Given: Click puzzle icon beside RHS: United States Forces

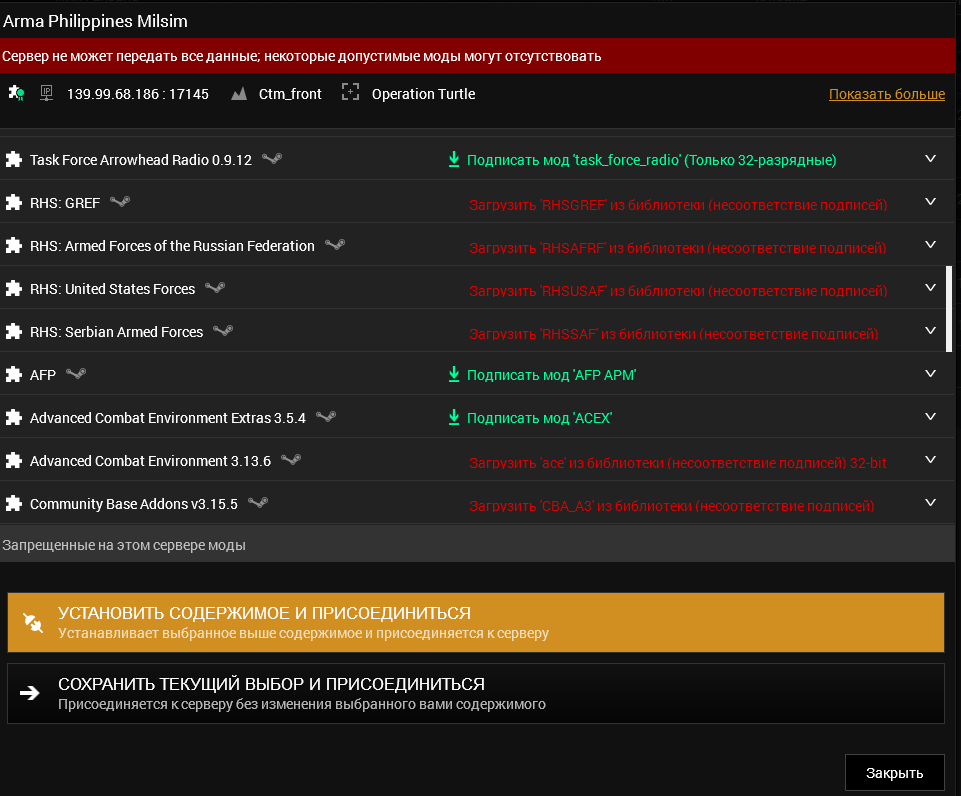Looking at the screenshot, I should point(13,289).
